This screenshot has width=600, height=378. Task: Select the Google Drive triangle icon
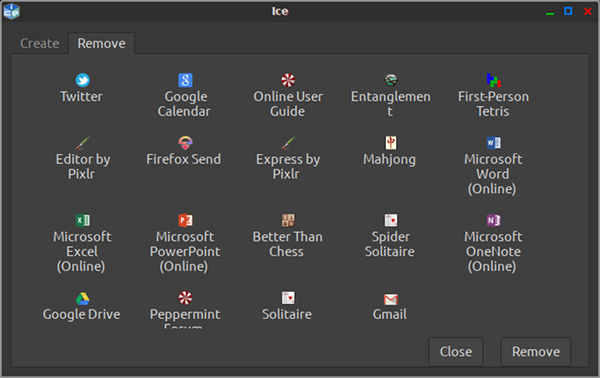(x=82, y=298)
